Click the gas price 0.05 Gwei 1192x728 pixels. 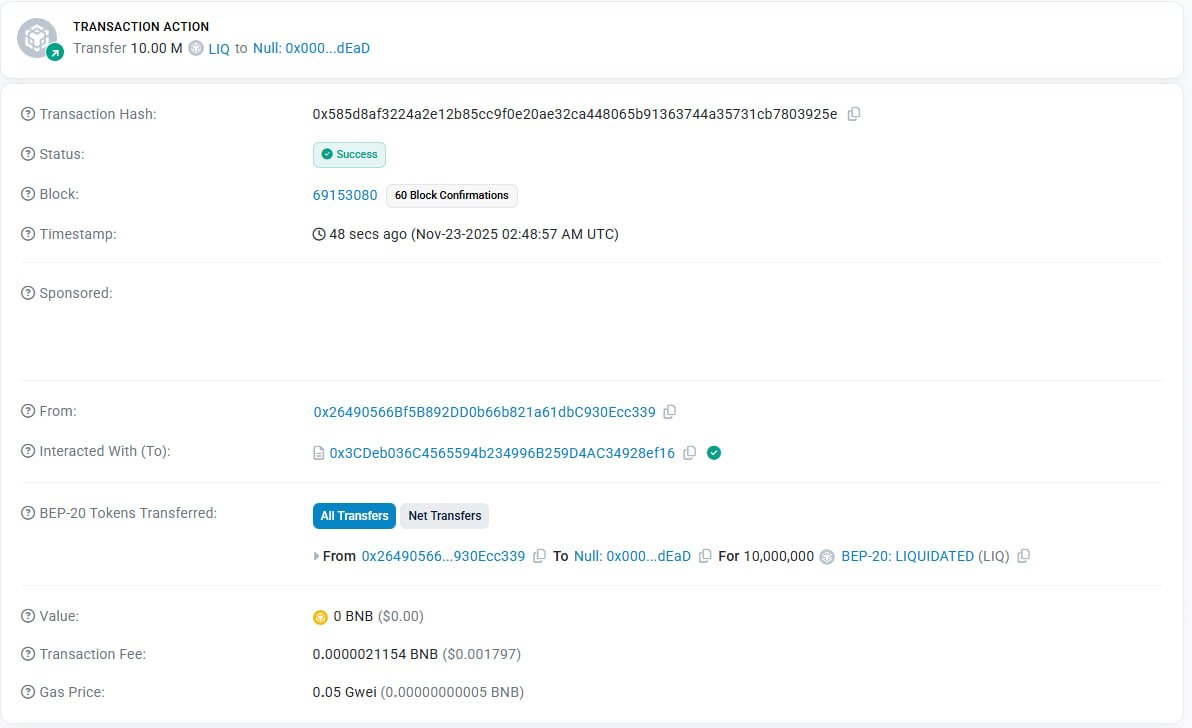point(344,692)
